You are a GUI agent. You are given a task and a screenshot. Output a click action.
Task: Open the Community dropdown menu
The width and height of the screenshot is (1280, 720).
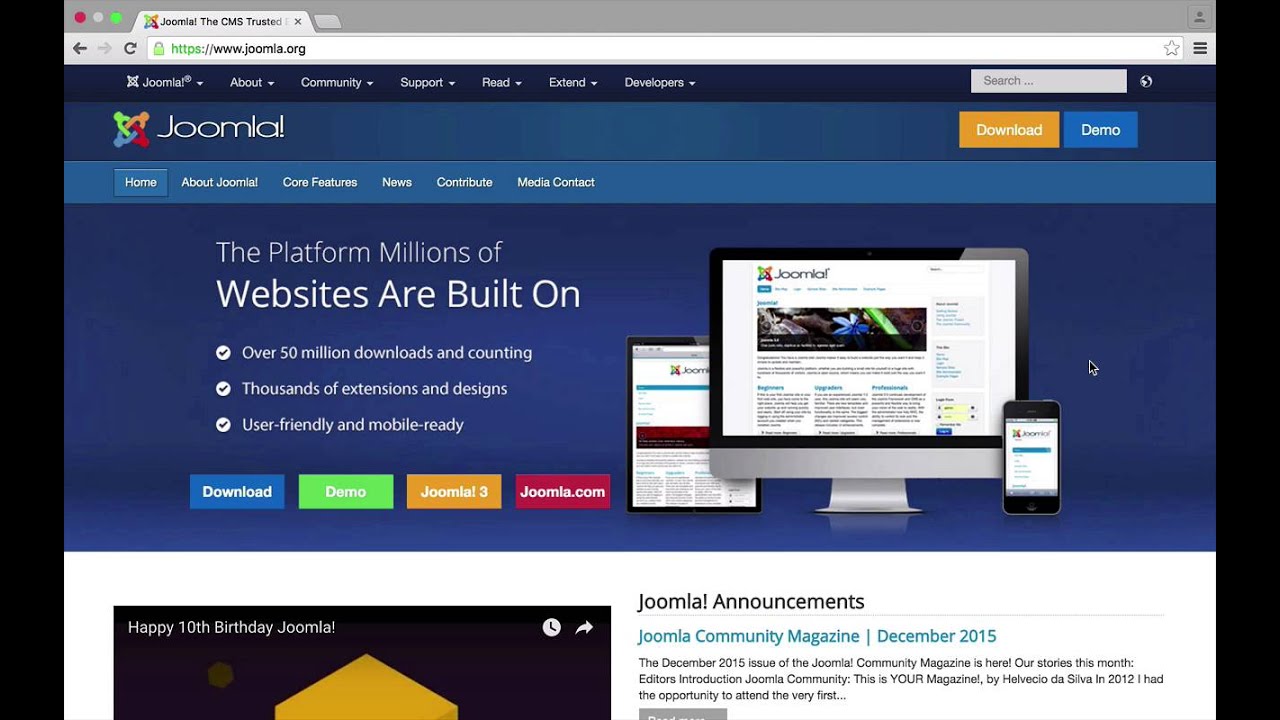point(337,82)
